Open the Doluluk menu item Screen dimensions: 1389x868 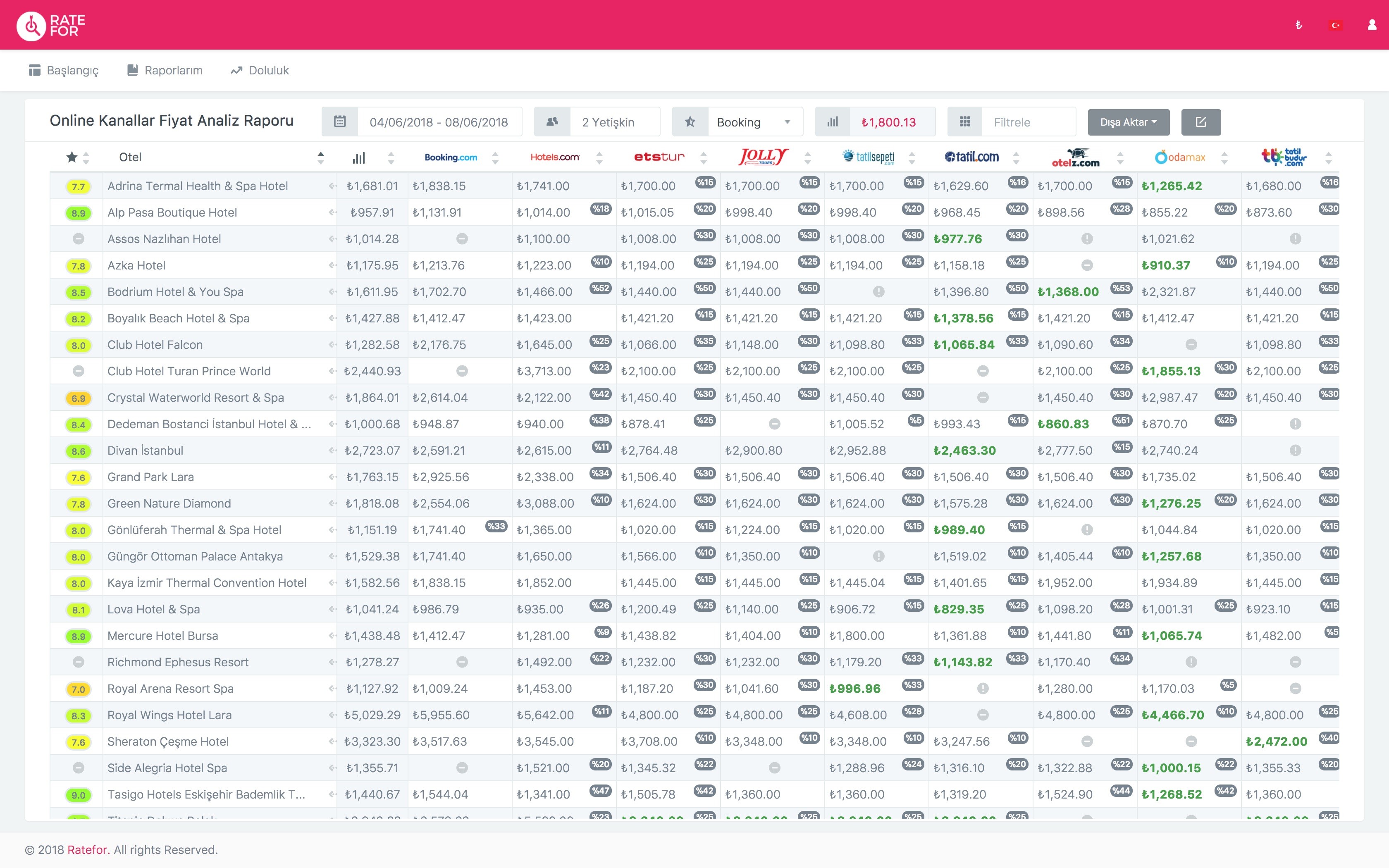pos(260,70)
